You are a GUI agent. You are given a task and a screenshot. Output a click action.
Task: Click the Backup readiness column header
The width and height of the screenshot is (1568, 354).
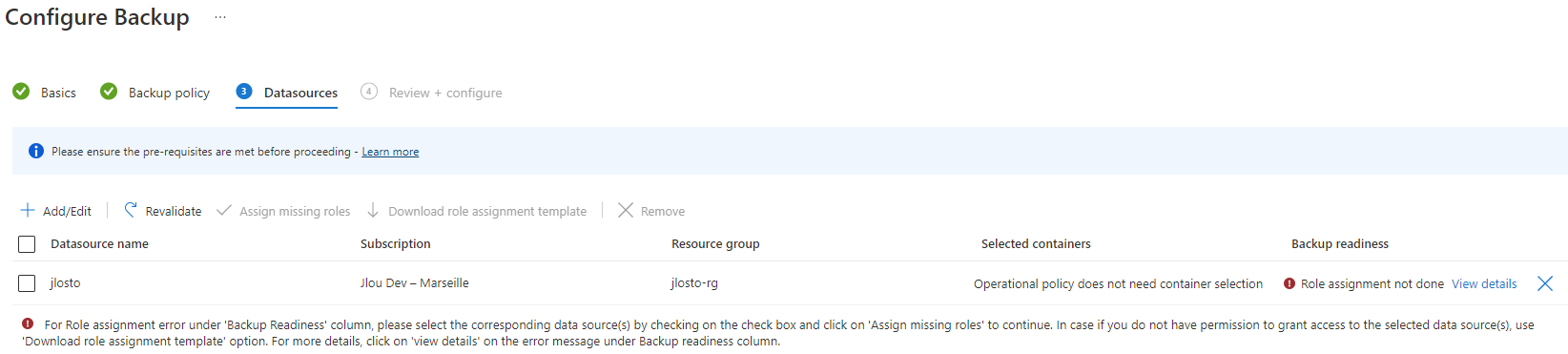1340,244
